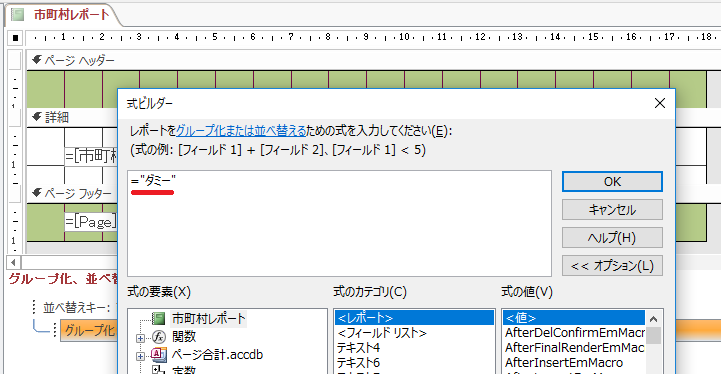The height and width of the screenshot is (374, 721).
Task: Click the left arrow of the report horizontal scrollbar
Action: tap(13, 263)
